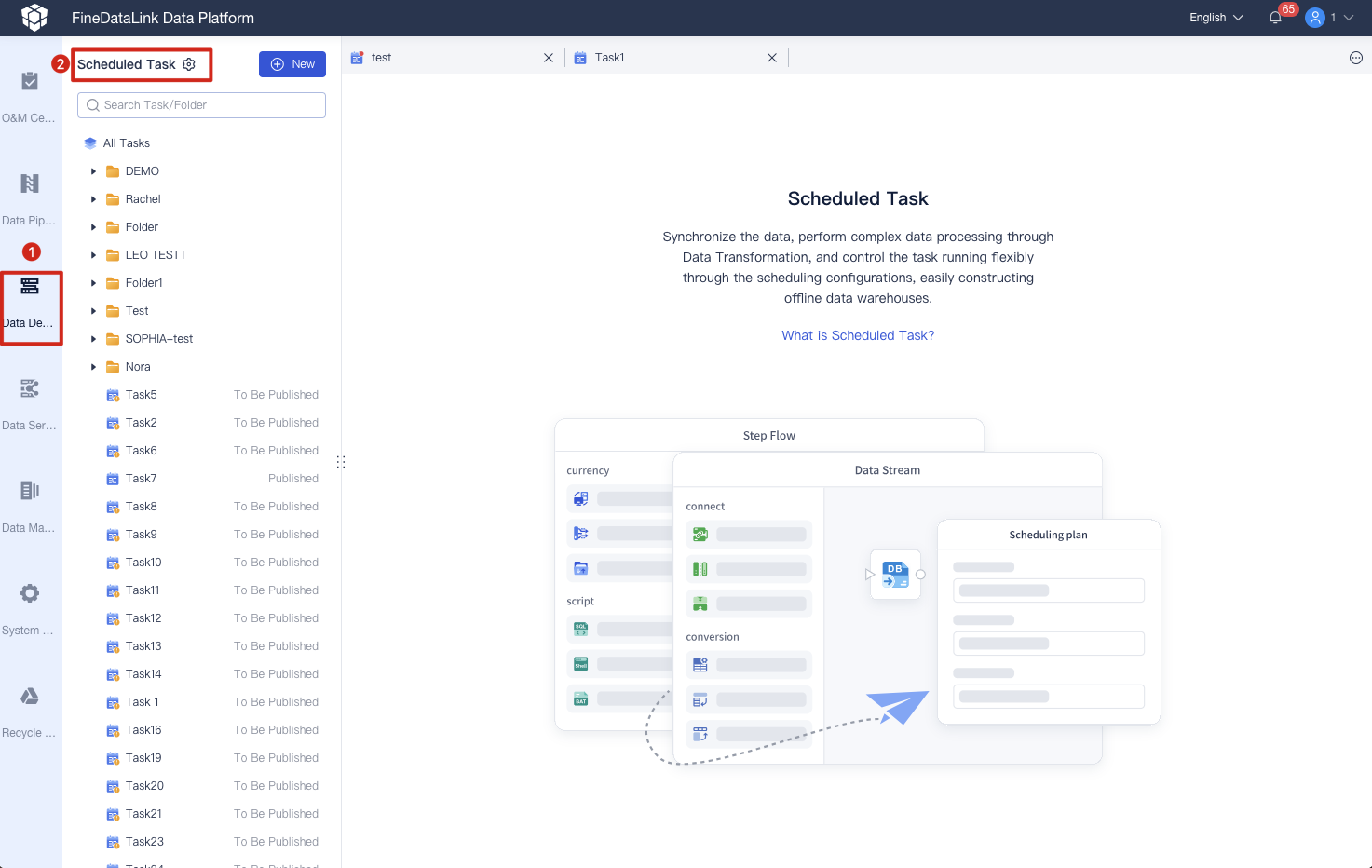Click the search magnifier icon
The image size is (1372, 868).
coord(93,105)
